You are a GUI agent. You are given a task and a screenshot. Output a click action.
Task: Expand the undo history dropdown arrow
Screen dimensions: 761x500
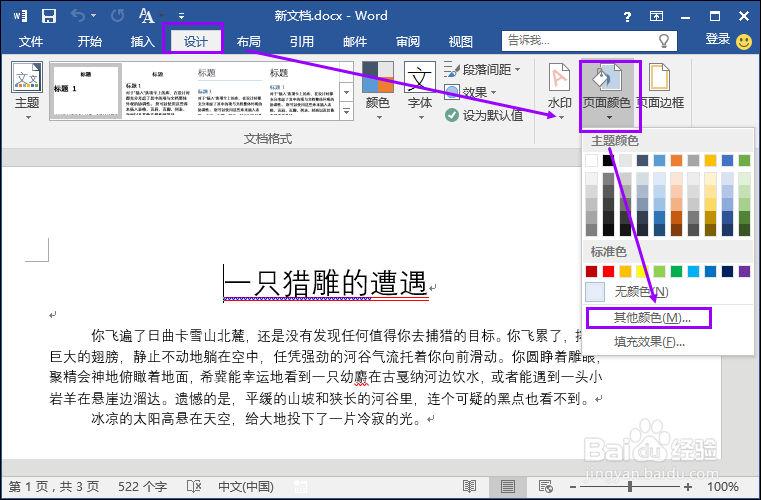93,16
